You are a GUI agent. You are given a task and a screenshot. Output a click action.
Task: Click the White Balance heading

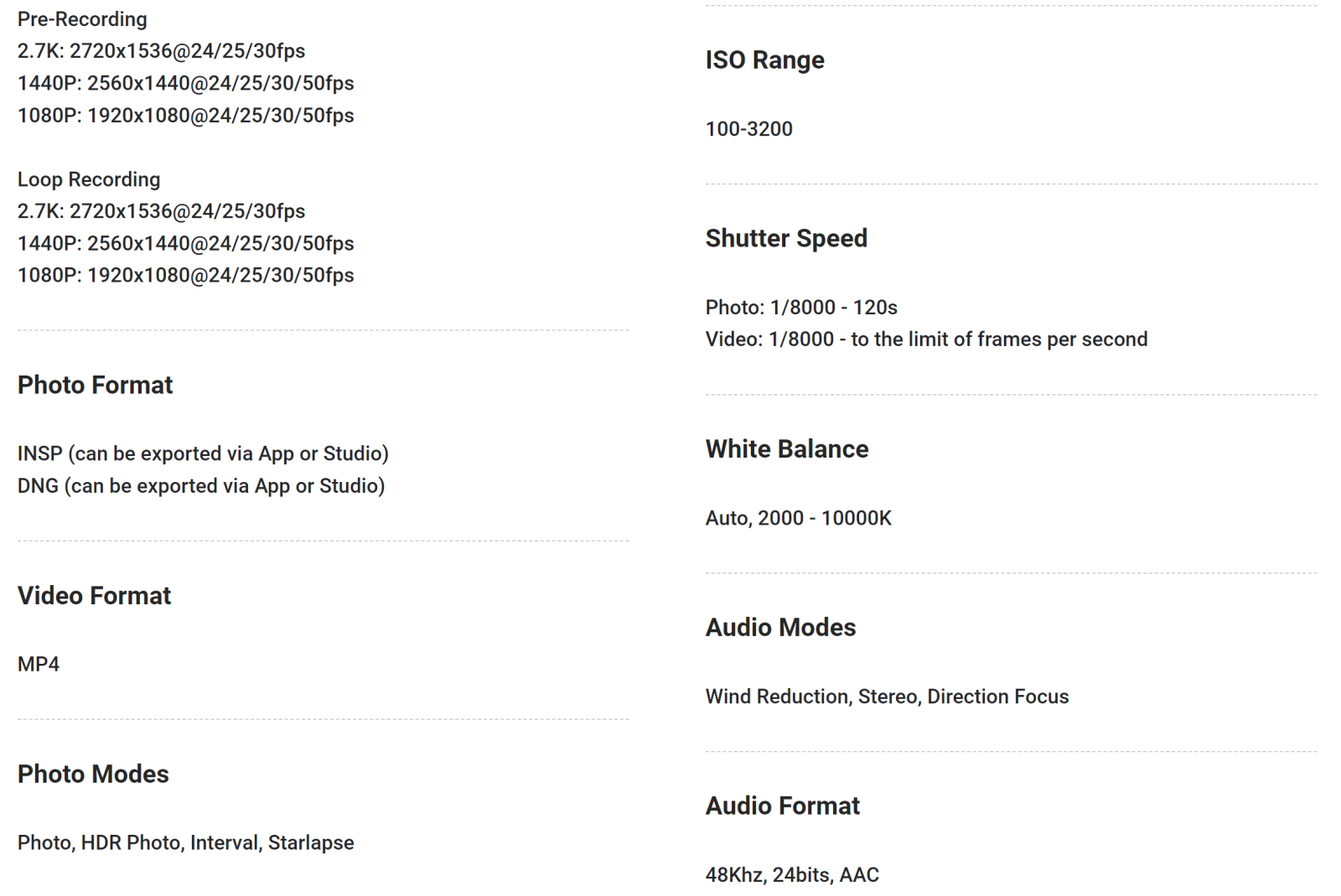786,448
